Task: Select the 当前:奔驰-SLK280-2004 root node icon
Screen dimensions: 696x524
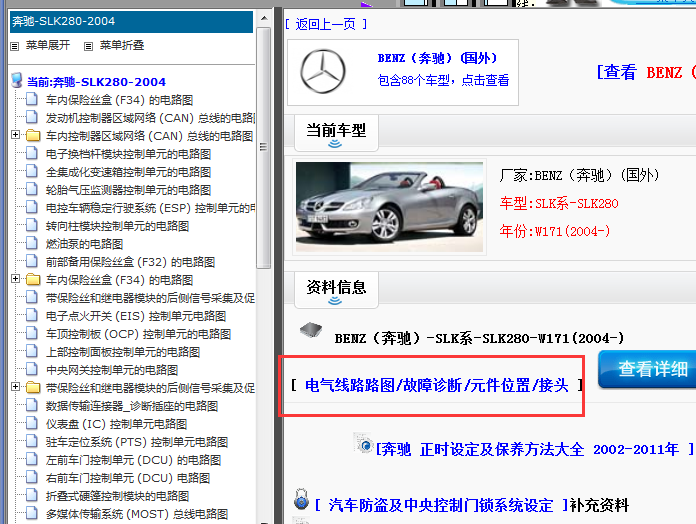Action: [x=17, y=81]
